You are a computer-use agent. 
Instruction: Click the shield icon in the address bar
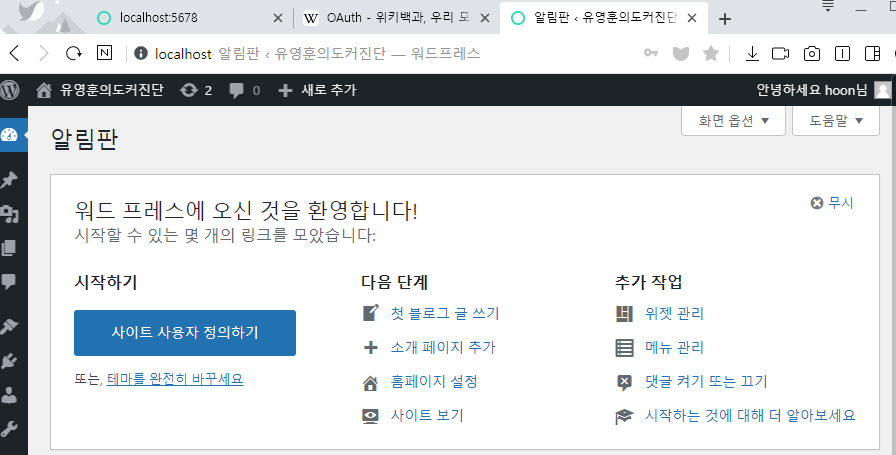tap(681, 54)
